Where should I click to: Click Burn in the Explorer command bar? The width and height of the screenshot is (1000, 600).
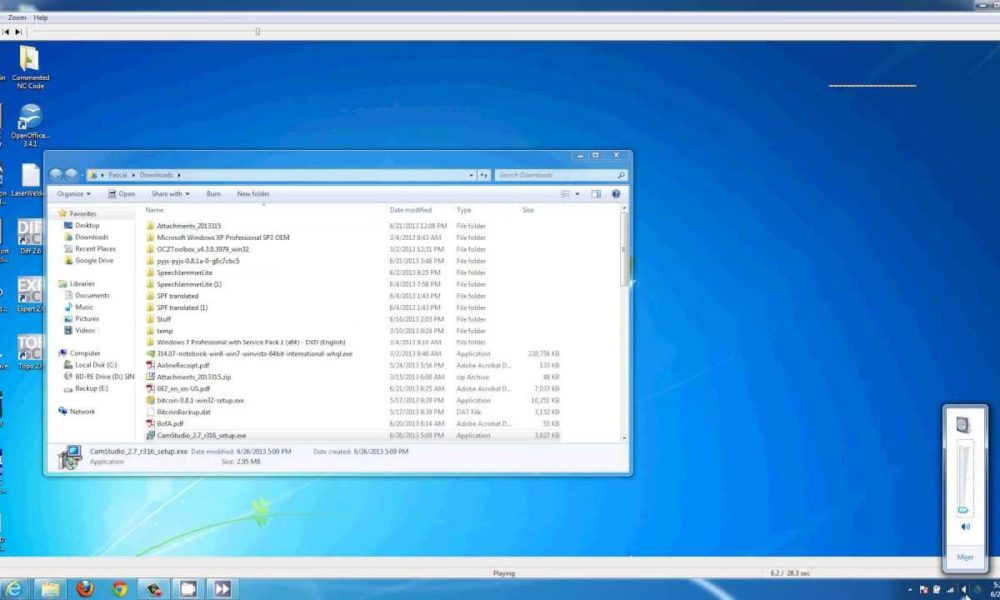[211, 193]
